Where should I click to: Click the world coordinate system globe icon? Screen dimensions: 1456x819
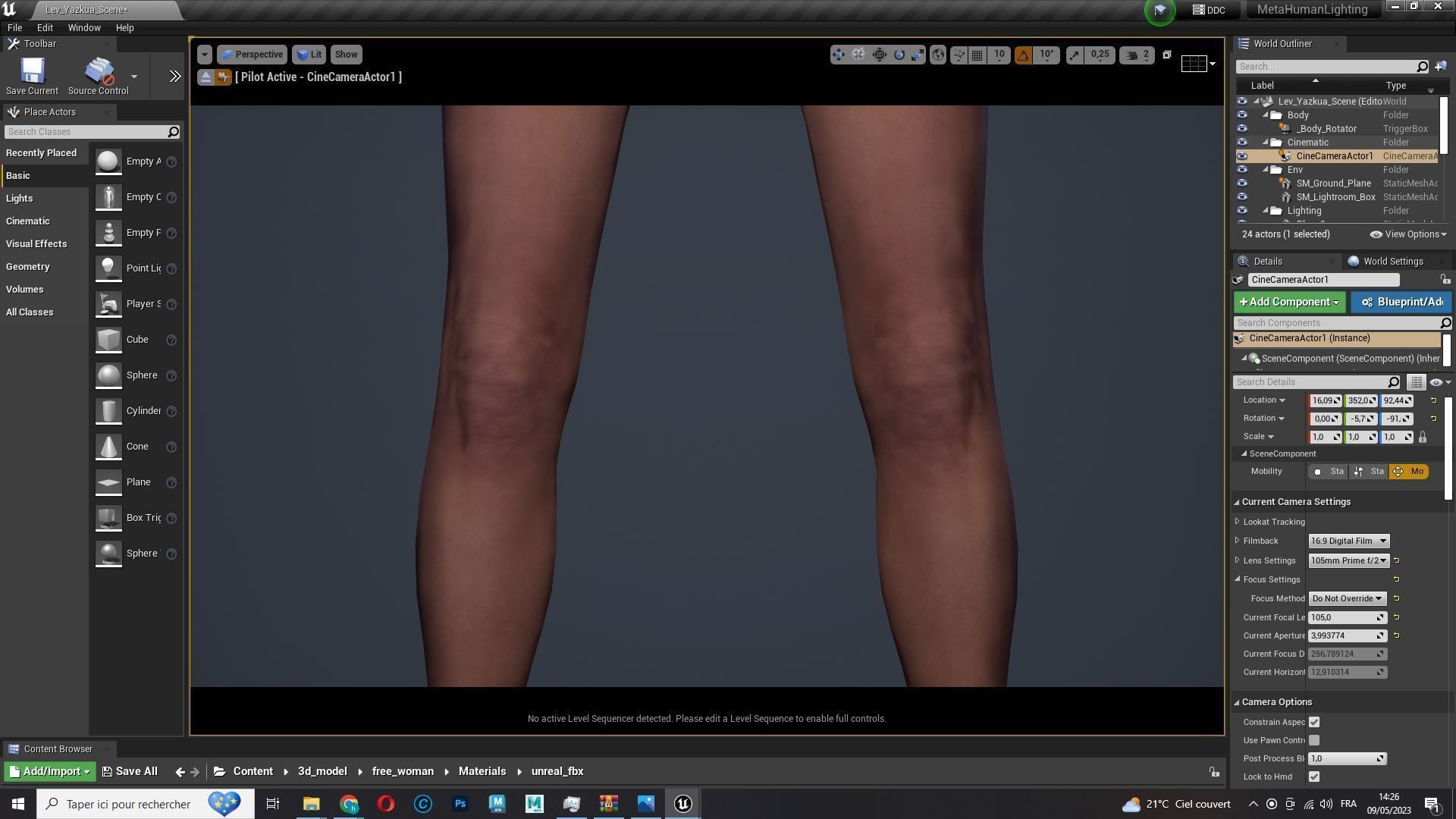tap(938, 55)
